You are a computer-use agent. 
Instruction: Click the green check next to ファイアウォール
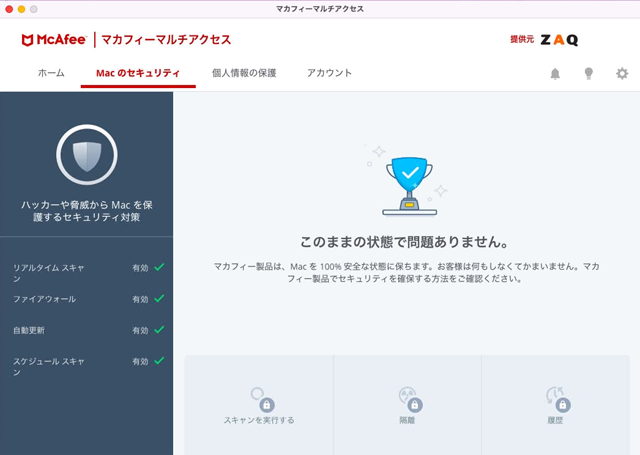tap(159, 298)
